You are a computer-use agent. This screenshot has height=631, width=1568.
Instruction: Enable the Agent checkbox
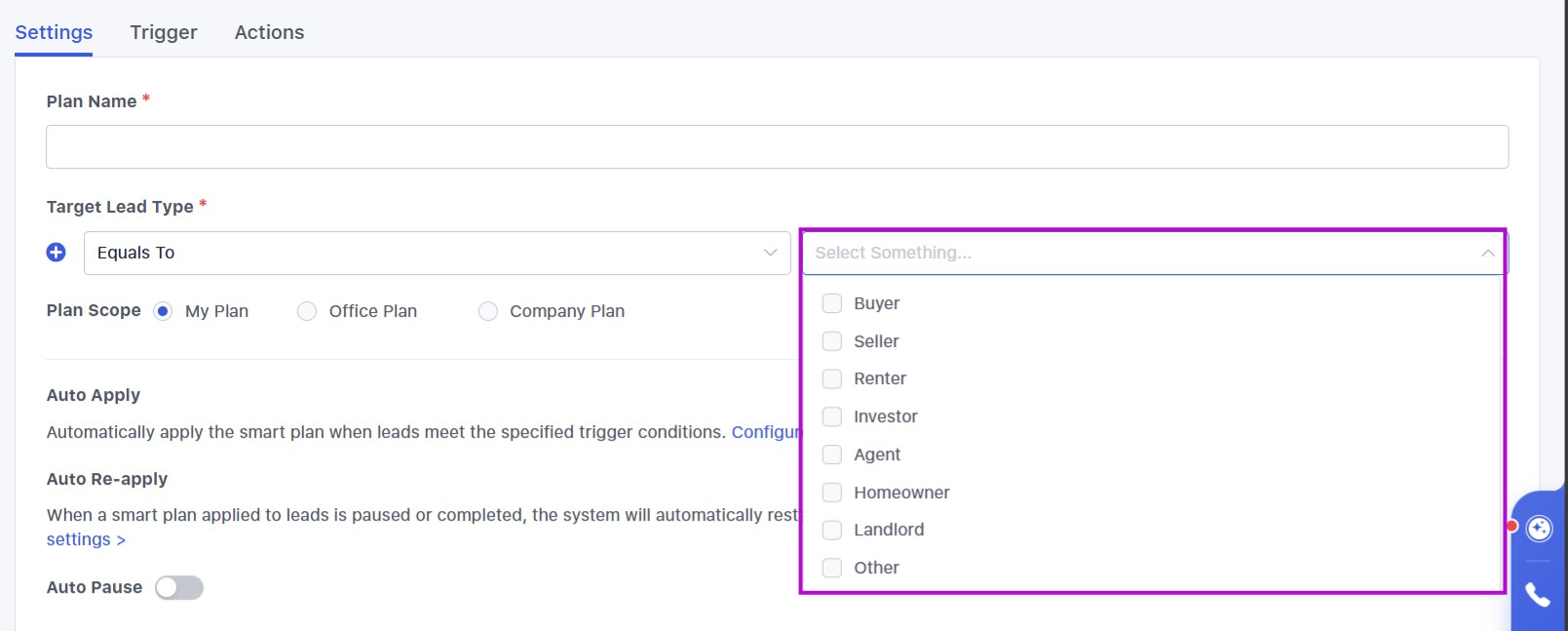tap(832, 454)
